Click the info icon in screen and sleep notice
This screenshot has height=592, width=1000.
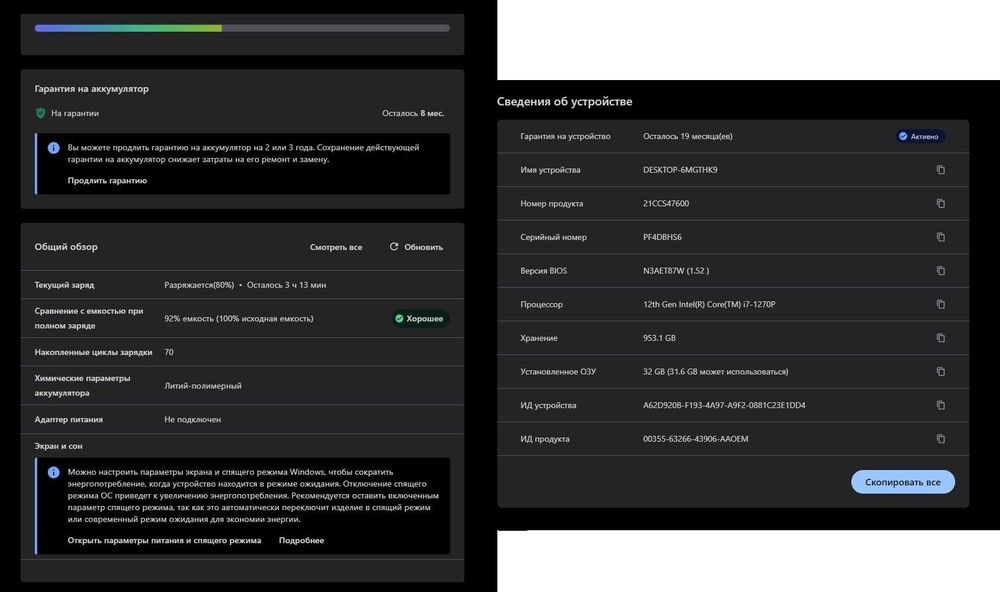(54, 472)
